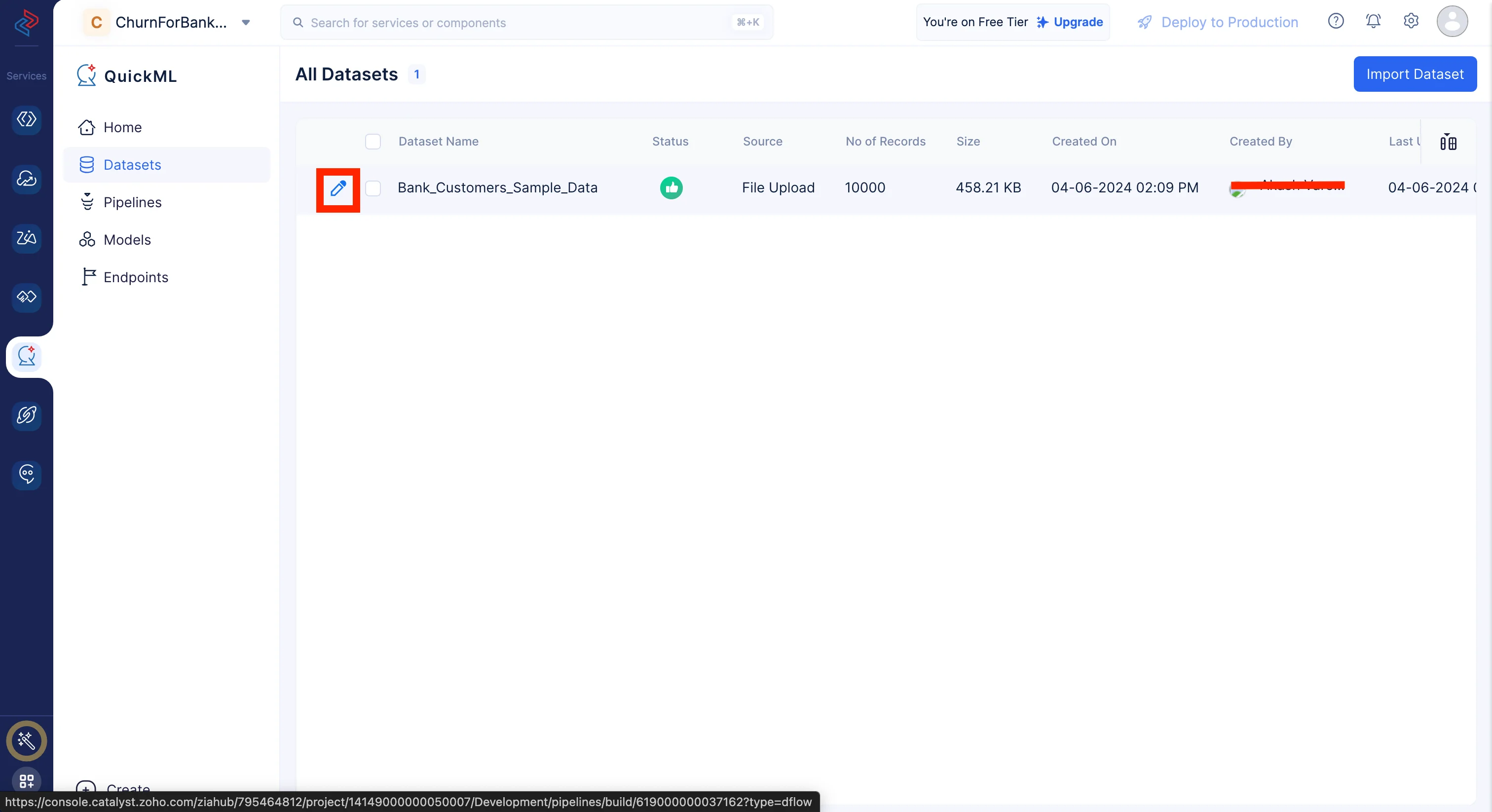Open the QuickML service in left rail
1492x812 pixels.
tap(27, 356)
